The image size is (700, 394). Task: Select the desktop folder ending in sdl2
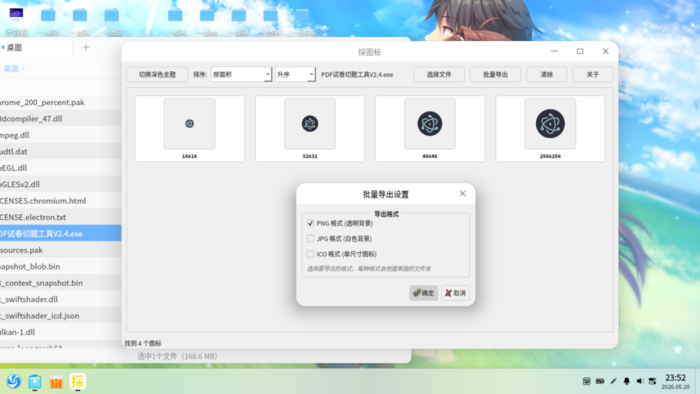(112, 21)
